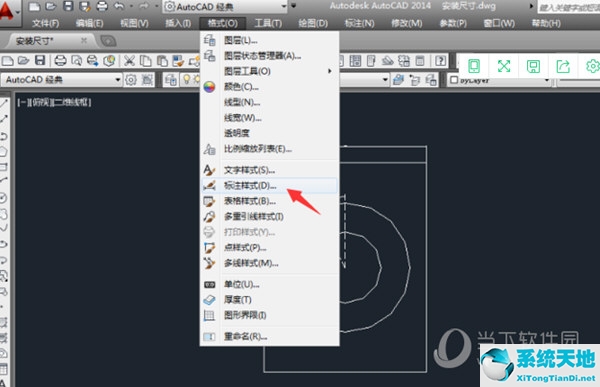Select 文字样式(S)... menu item
The width and height of the screenshot is (600, 387).
pos(269,170)
